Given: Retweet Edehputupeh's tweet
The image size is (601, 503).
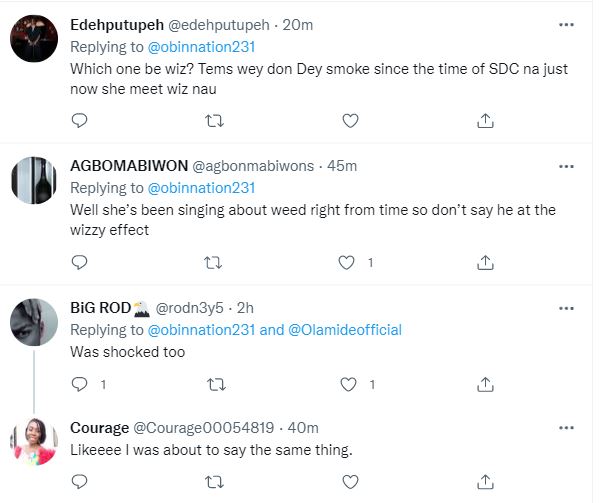Looking at the screenshot, I should click(212, 121).
